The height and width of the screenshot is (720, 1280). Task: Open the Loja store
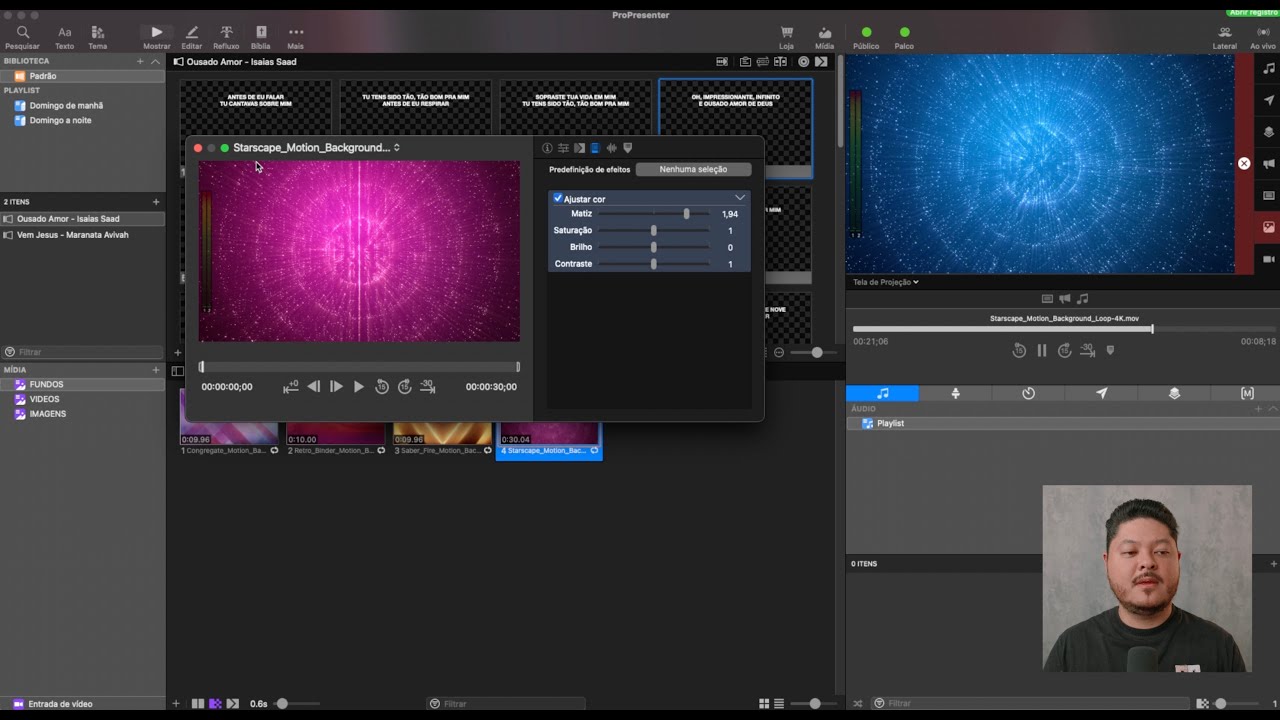pyautogui.click(x=787, y=37)
